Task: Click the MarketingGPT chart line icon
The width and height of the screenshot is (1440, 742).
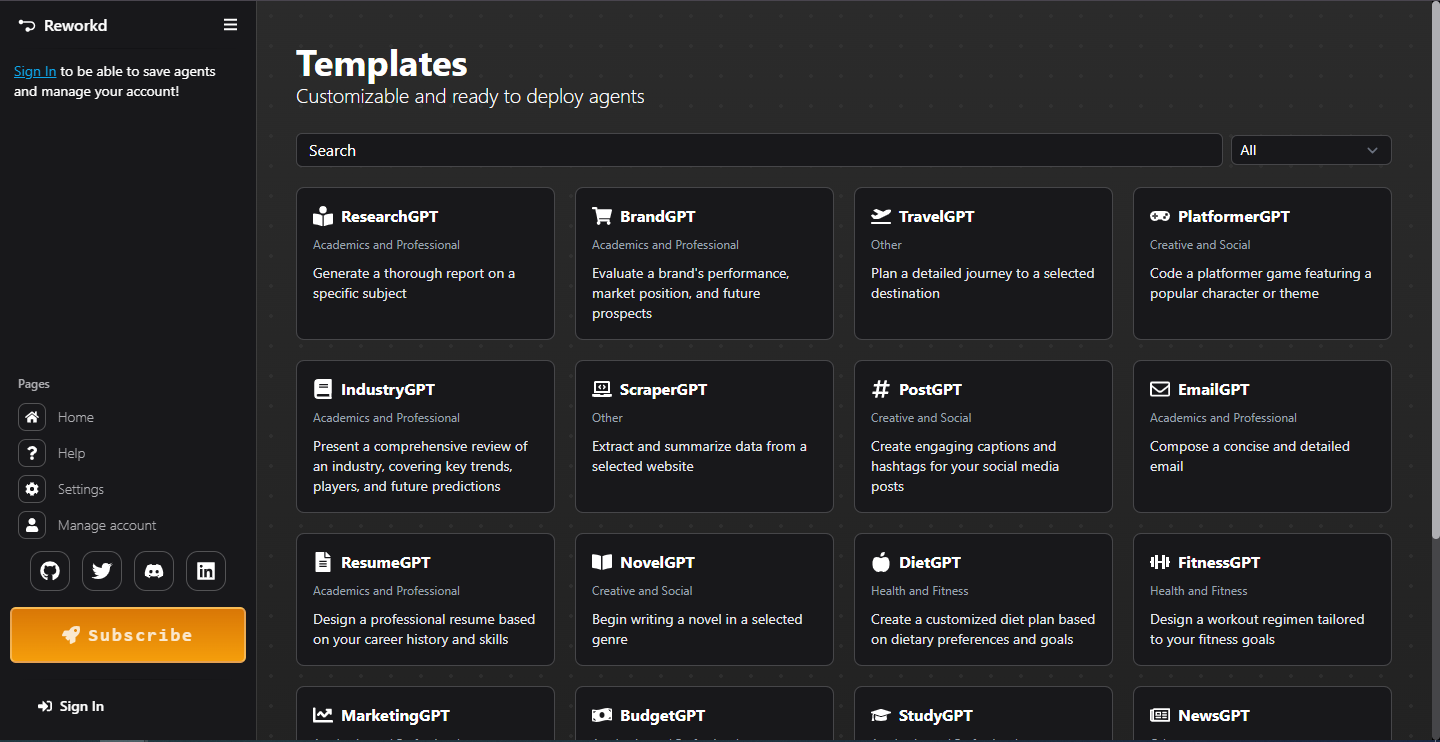Action: (x=323, y=715)
